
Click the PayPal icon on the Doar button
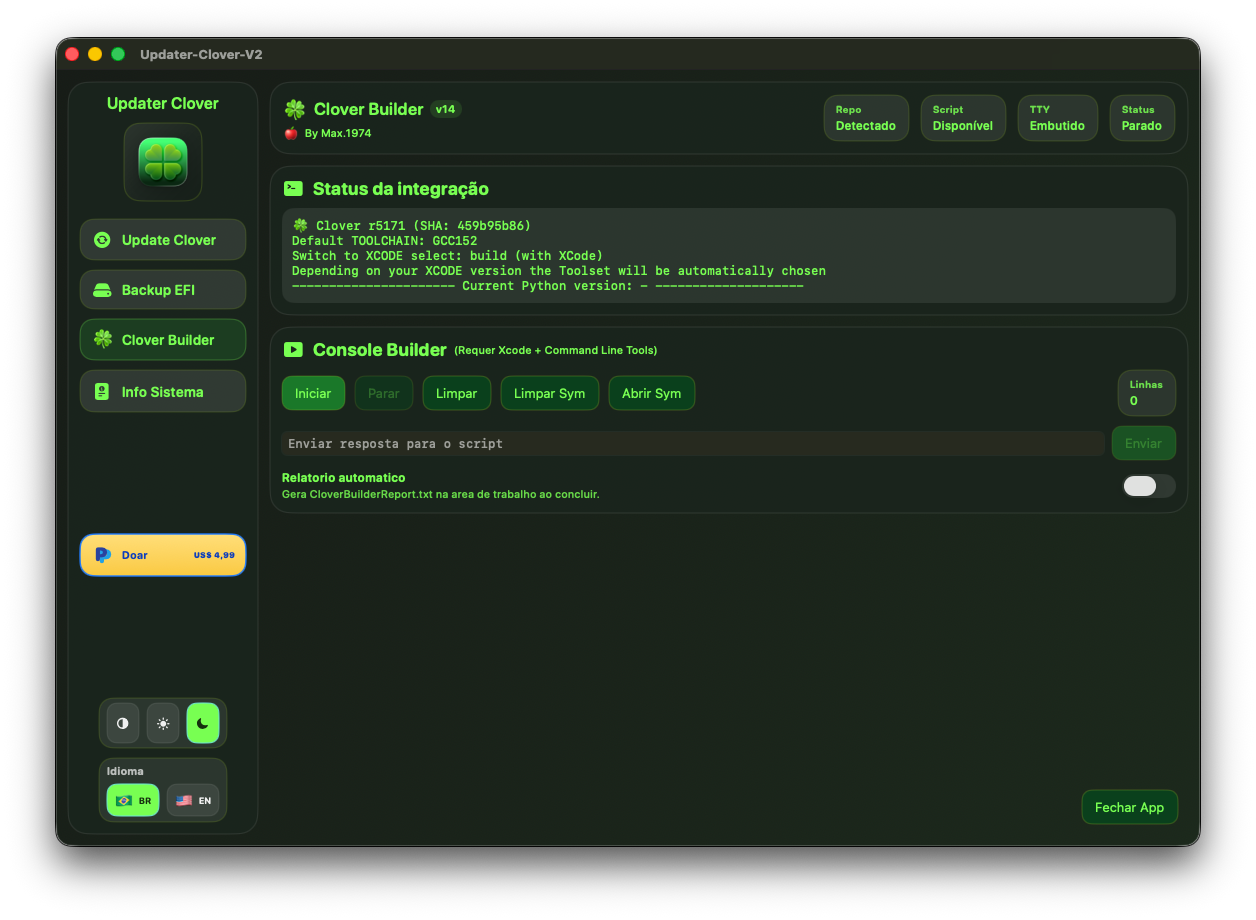point(103,554)
